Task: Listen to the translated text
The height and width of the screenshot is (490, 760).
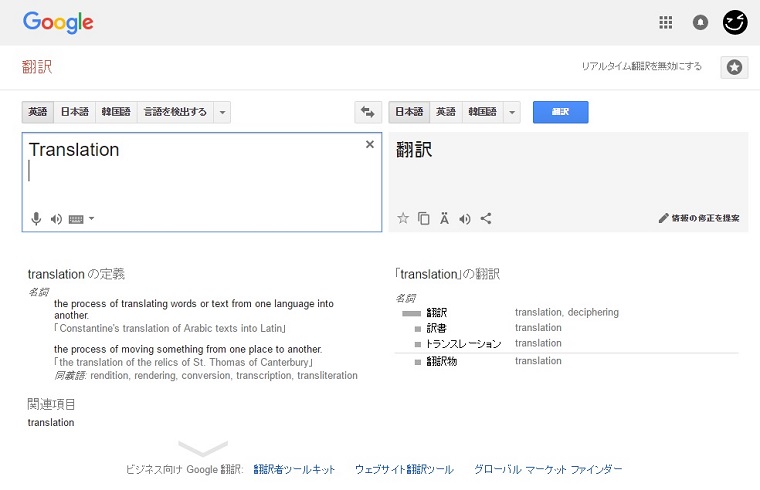Action: (x=465, y=219)
